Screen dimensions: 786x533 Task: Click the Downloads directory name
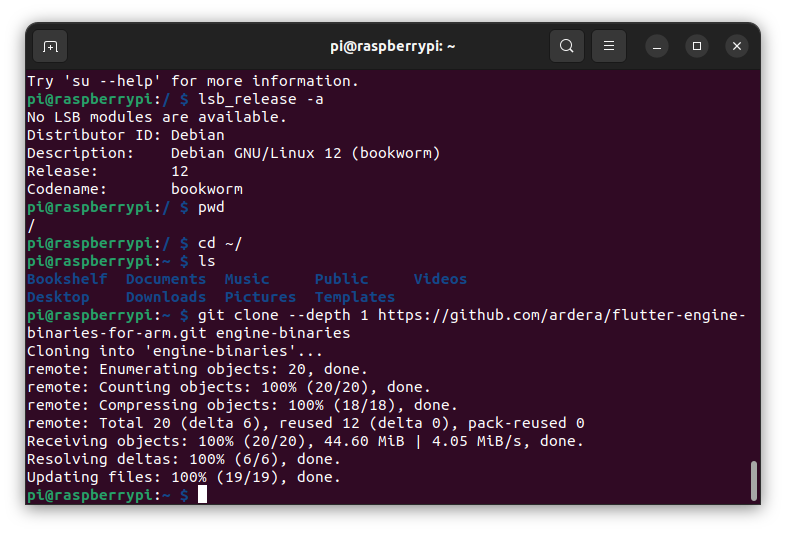(x=166, y=297)
